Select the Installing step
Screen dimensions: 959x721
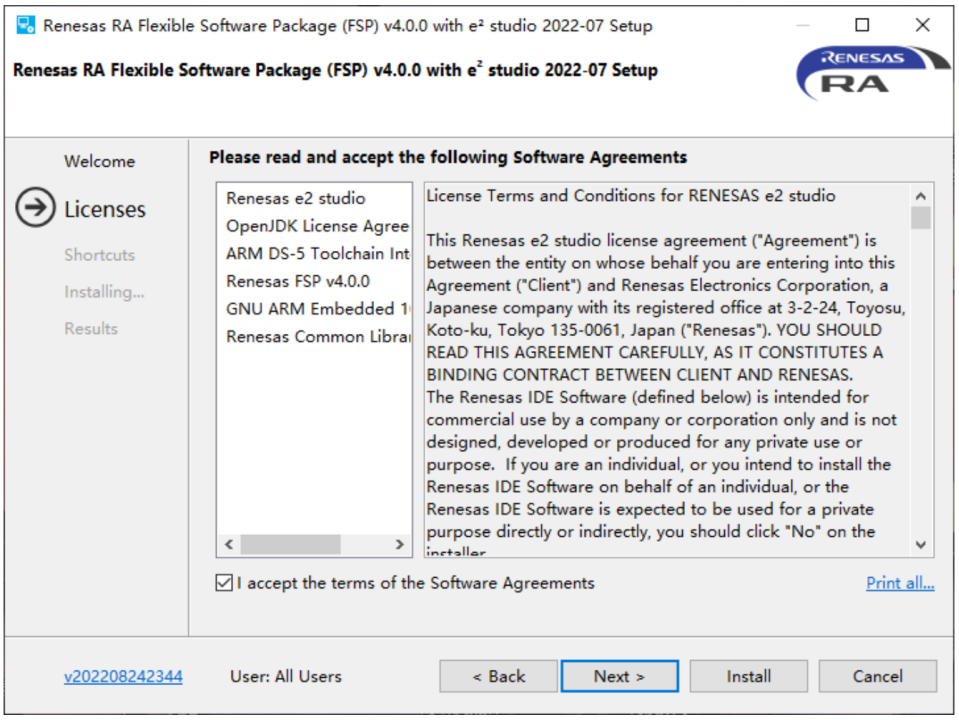click(104, 292)
